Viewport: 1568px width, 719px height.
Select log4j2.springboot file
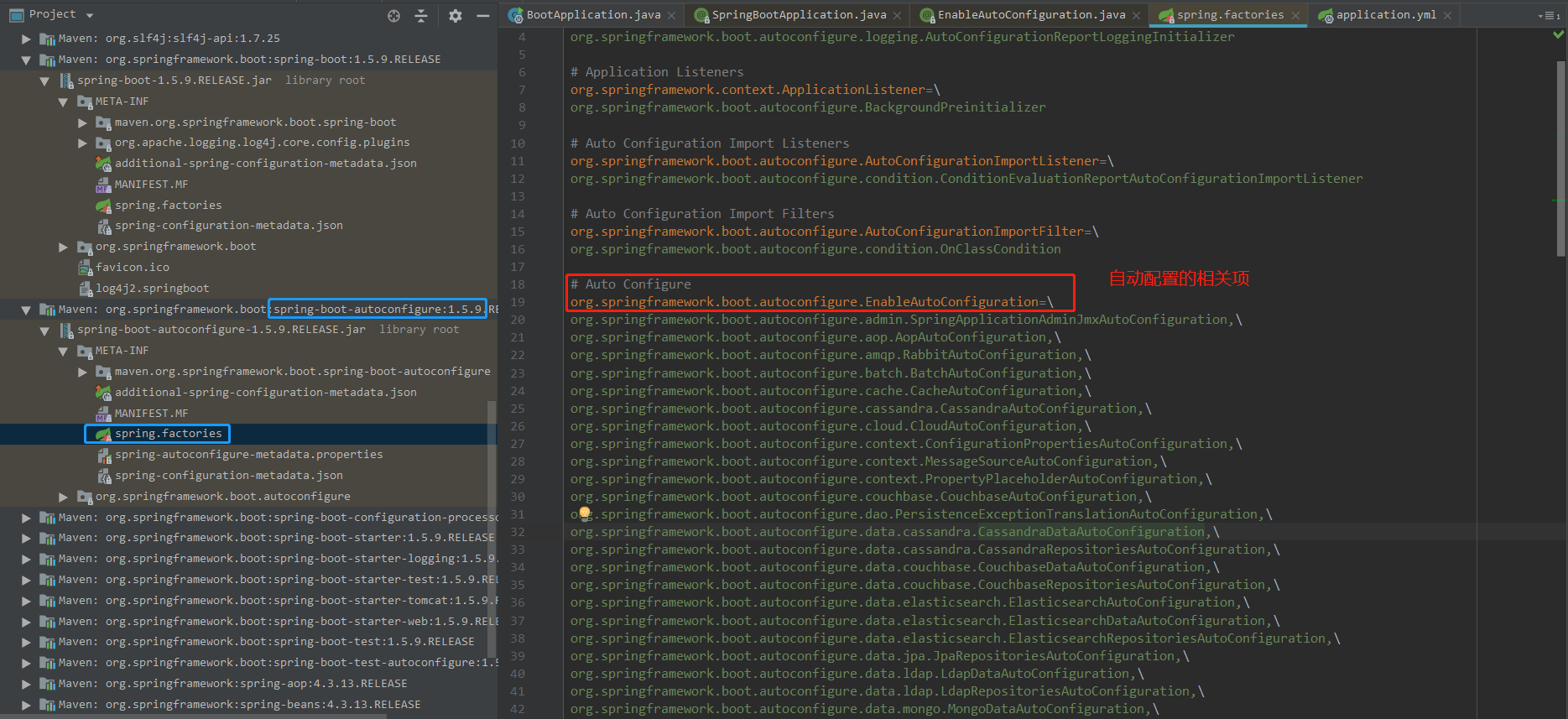tap(152, 289)
